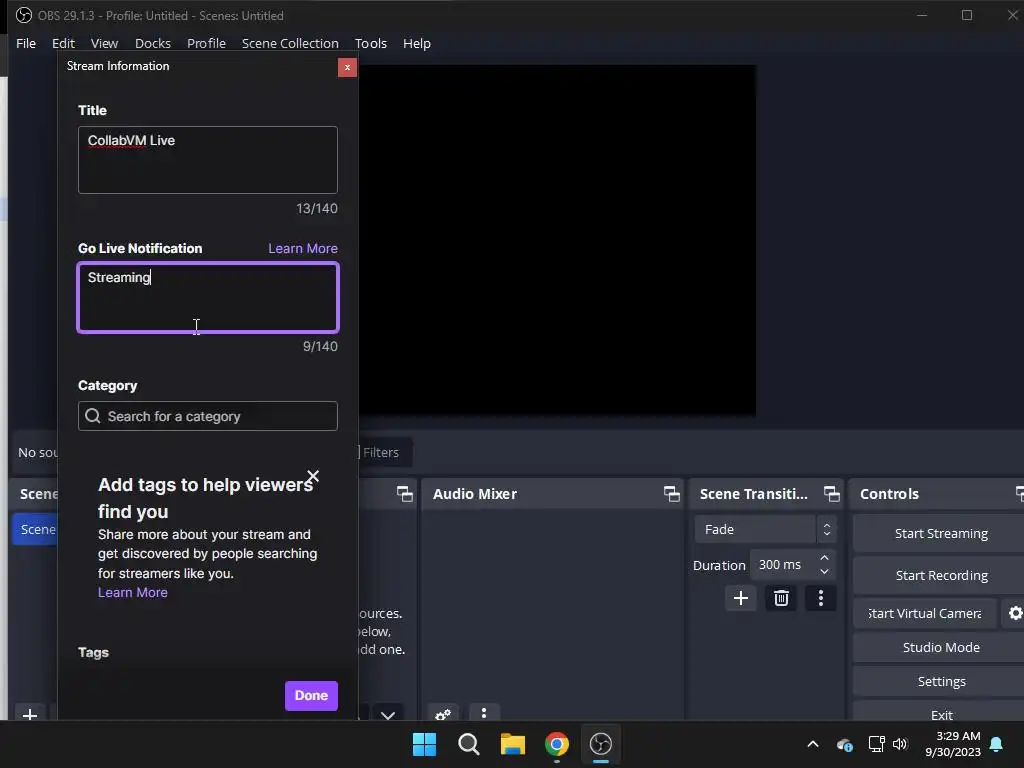Click OBS Studio taskbar icon
The image size is (1024, 768).
(x=601, y=744)
